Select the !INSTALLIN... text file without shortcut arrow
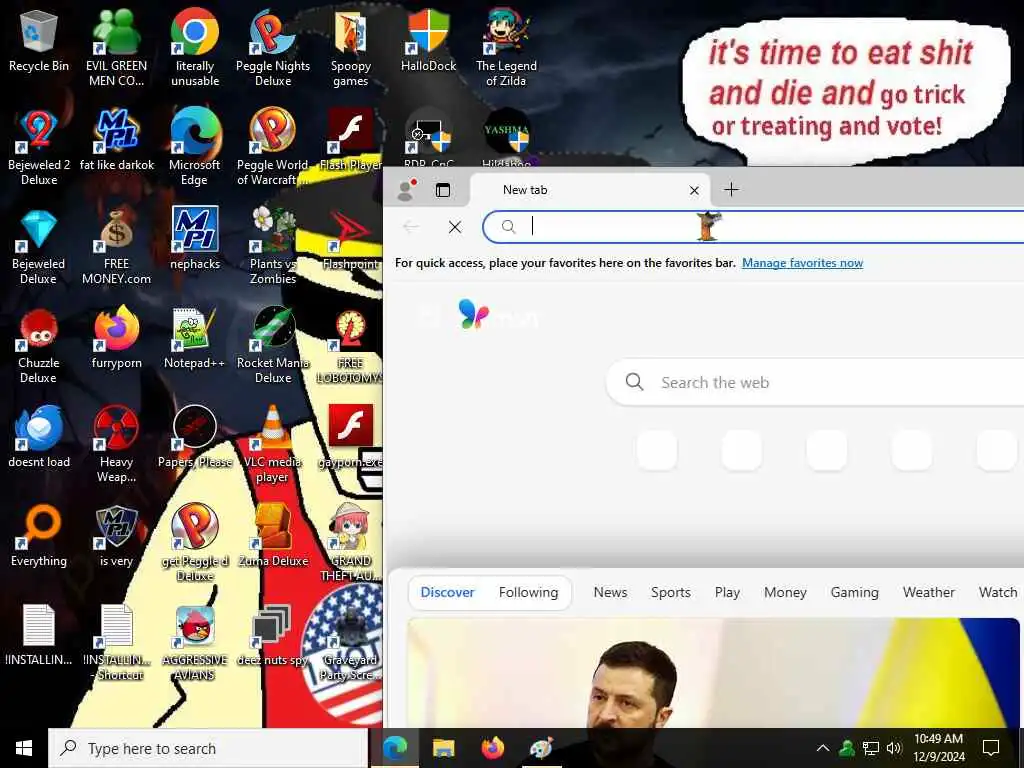The image size is (1024, 768). click(x=39, y=636)
